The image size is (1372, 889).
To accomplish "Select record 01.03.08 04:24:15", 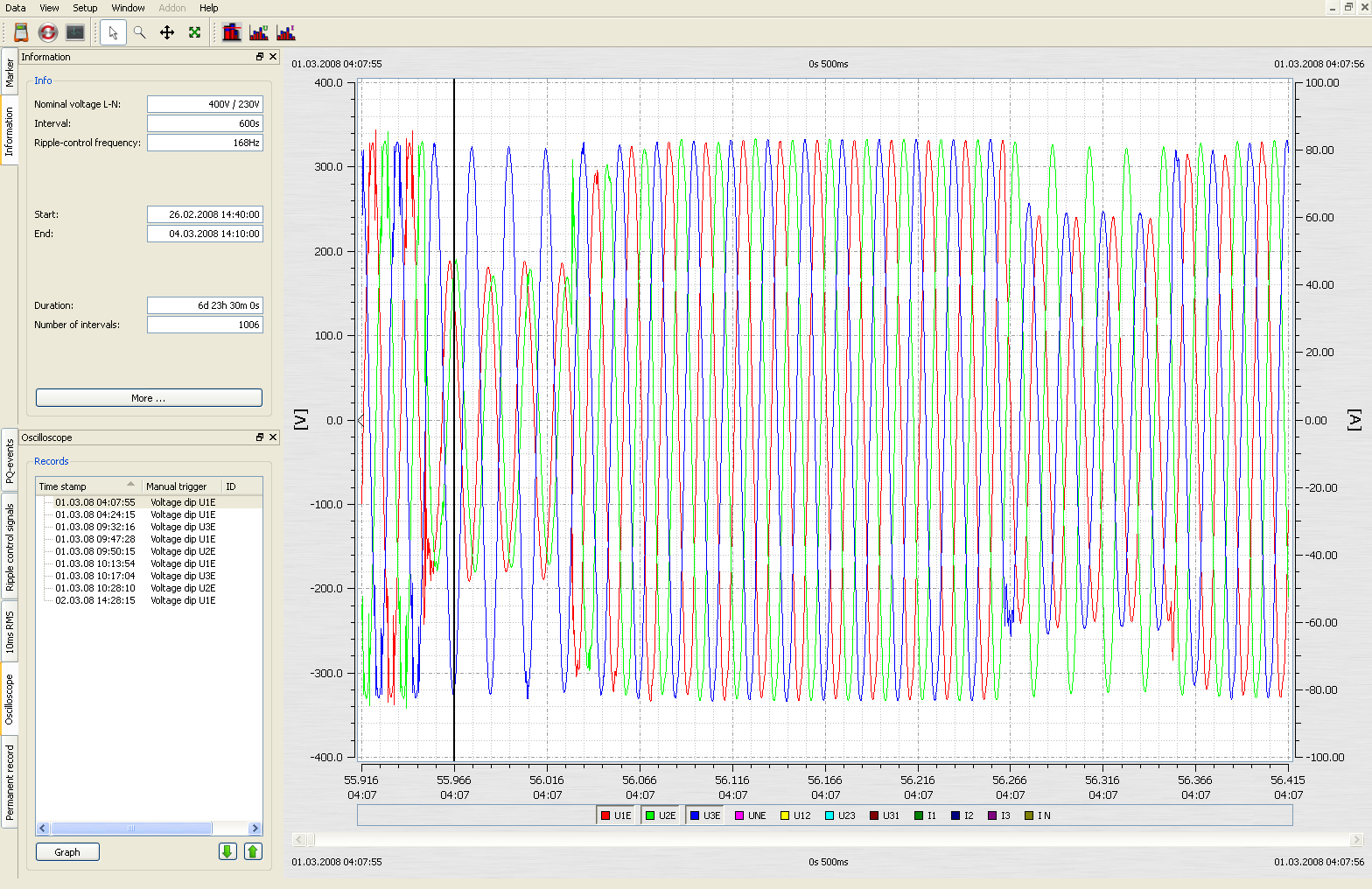I will click(x=149, y=514).
